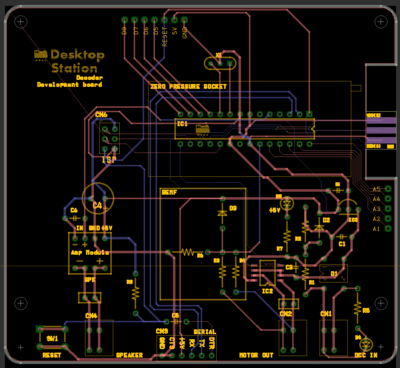Select the C6 capacitor symbol
The height and width of the screenshot is (368, 400).
[x=75, y=218]
